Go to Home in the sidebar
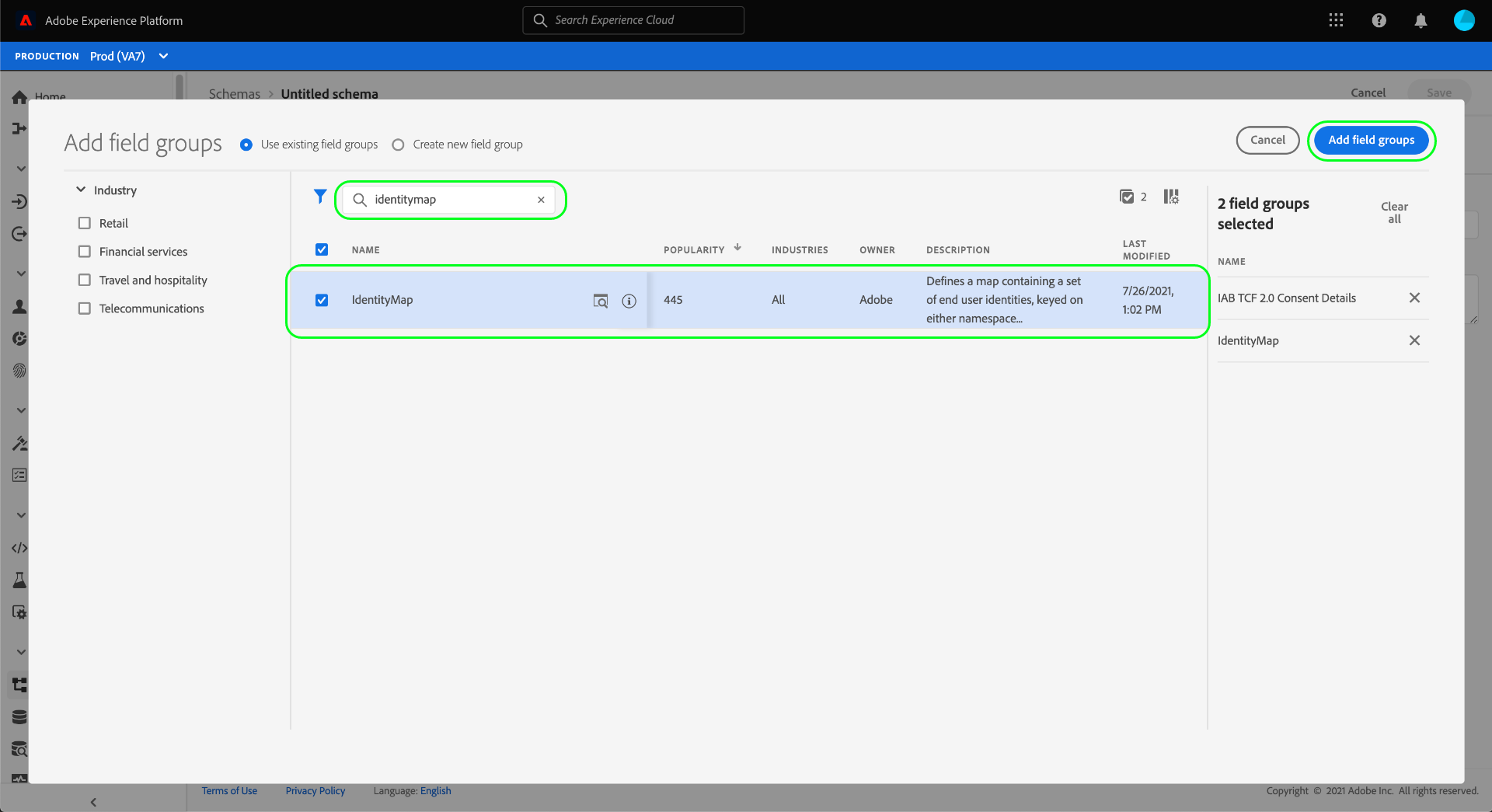 click(x=39, y=96)
